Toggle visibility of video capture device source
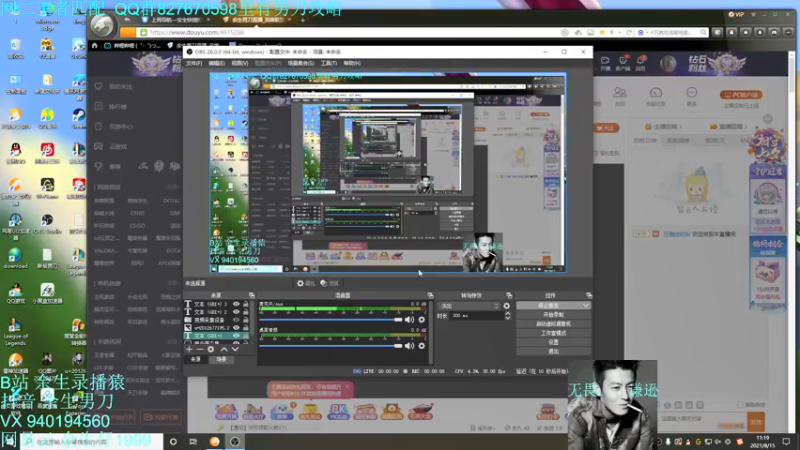This screenshot has width=800, height=450. pyautogui.click(x=236, y=320)
